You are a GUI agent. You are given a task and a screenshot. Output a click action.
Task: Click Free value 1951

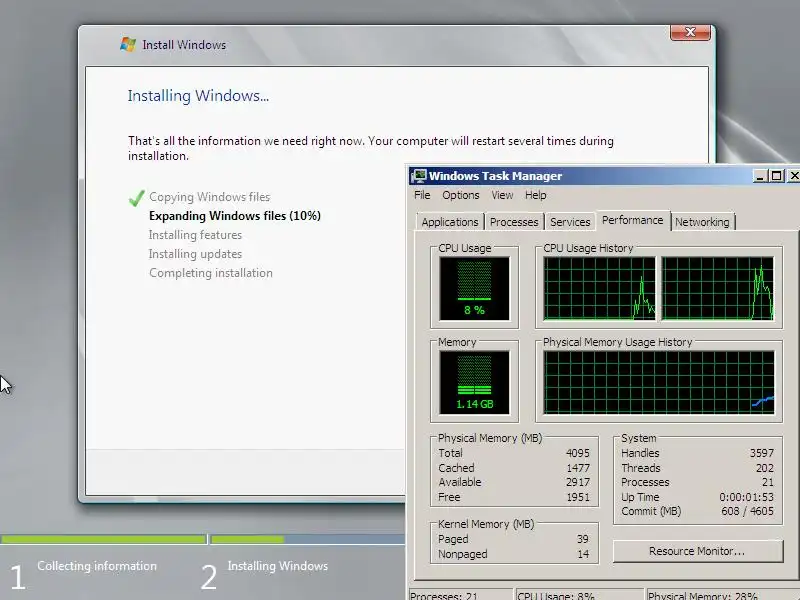[578, 497]
